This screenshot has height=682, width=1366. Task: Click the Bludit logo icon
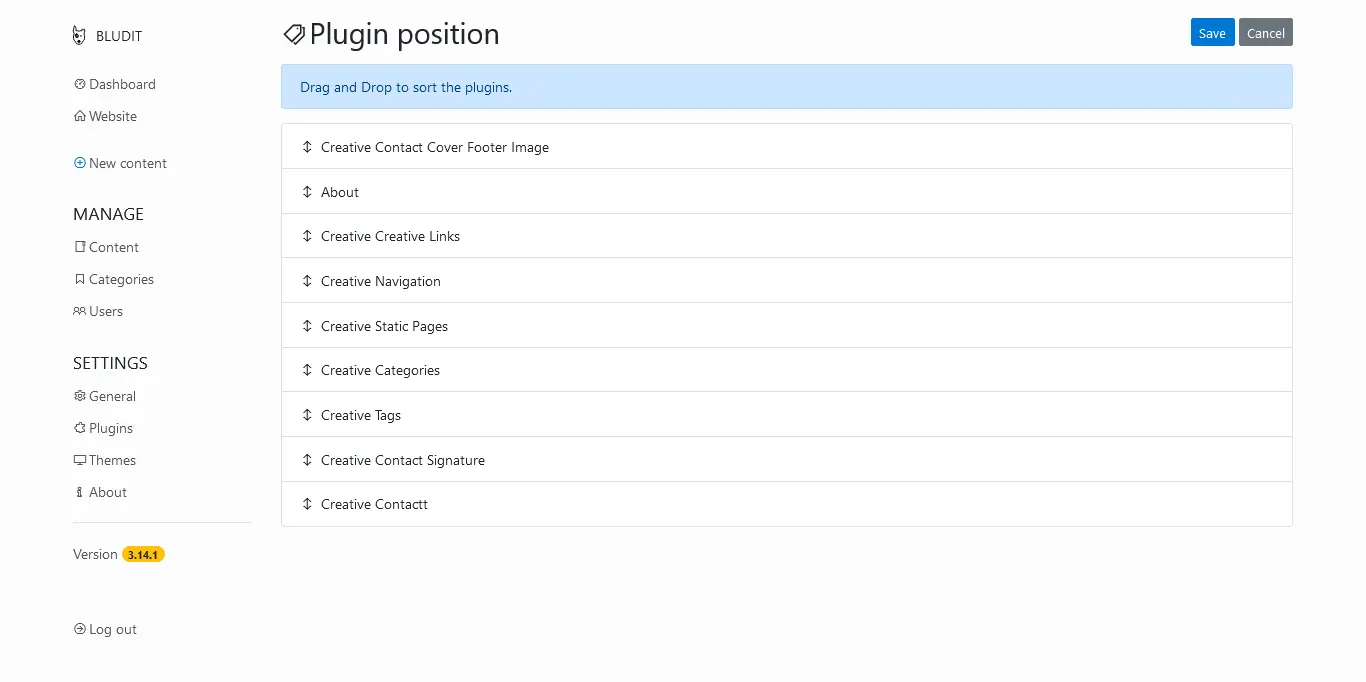click(x=79, y=35)
